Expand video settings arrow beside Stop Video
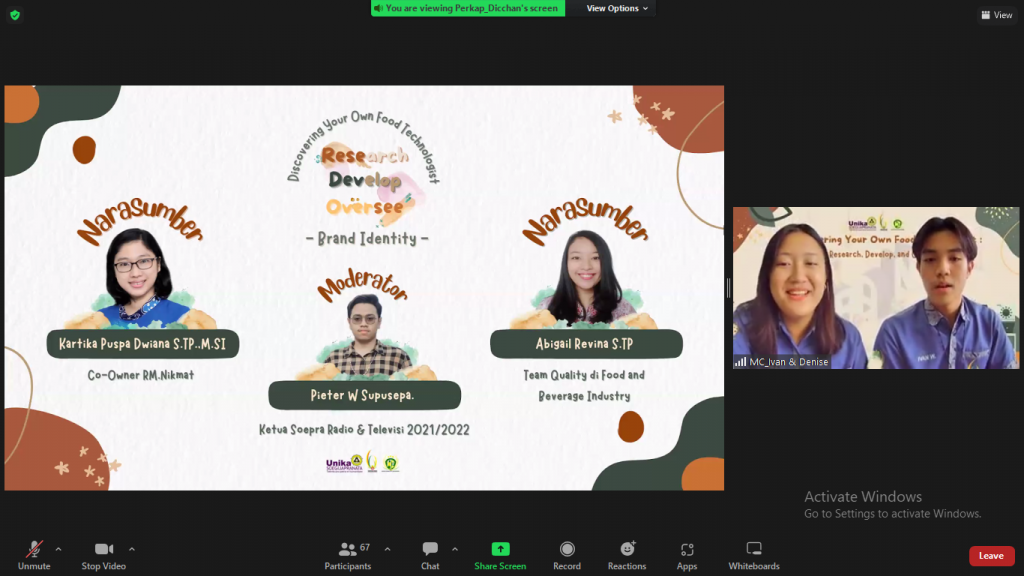 point(132,549)
